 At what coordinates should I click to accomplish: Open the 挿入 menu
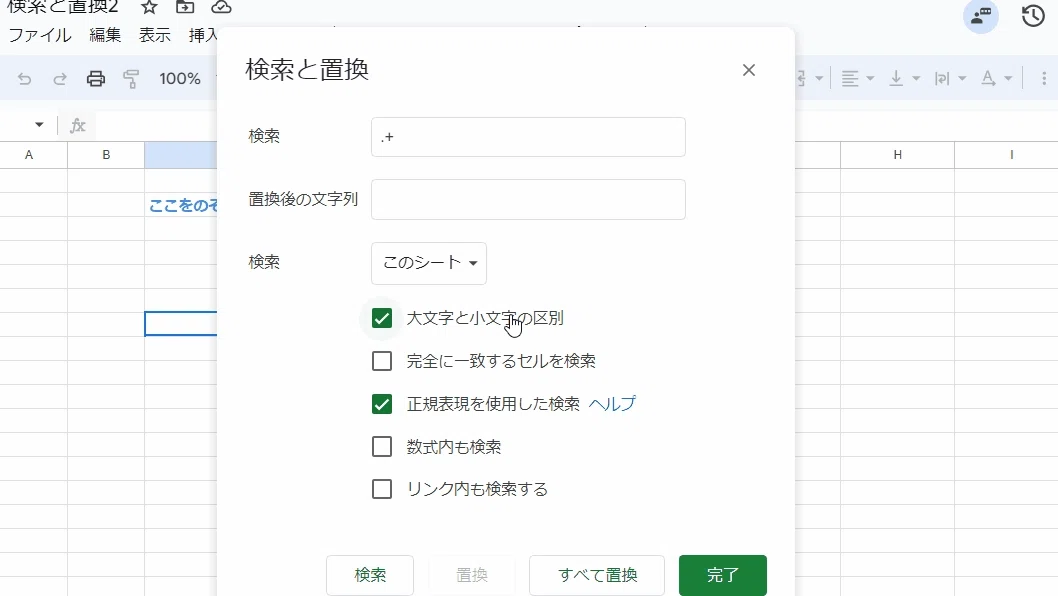[202, 35]
